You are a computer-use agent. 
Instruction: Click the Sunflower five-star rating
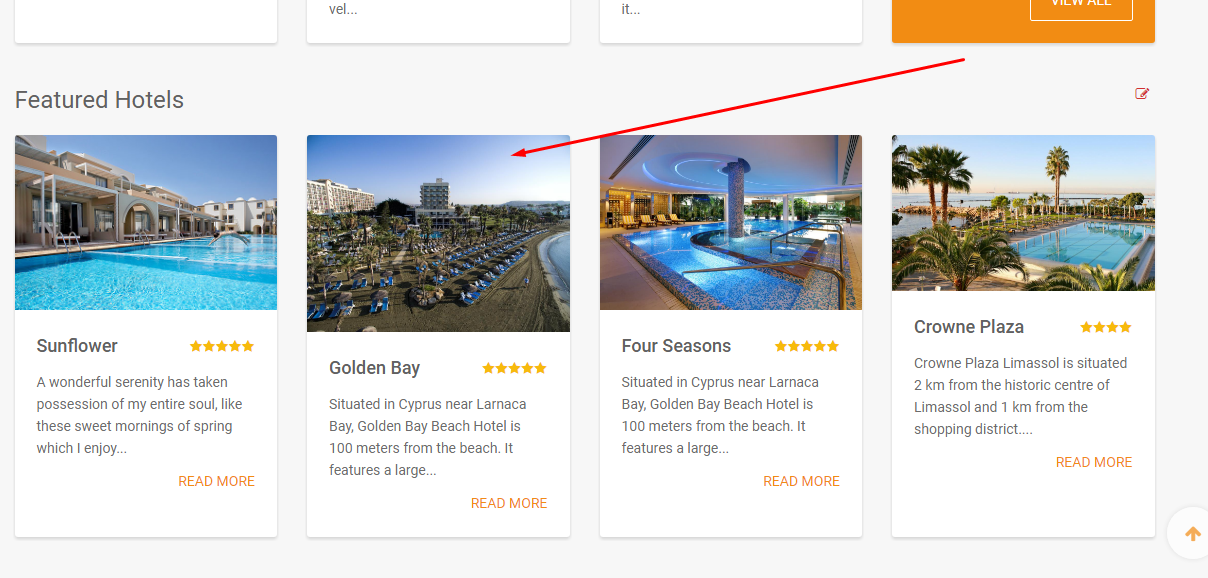pos(222,346)
